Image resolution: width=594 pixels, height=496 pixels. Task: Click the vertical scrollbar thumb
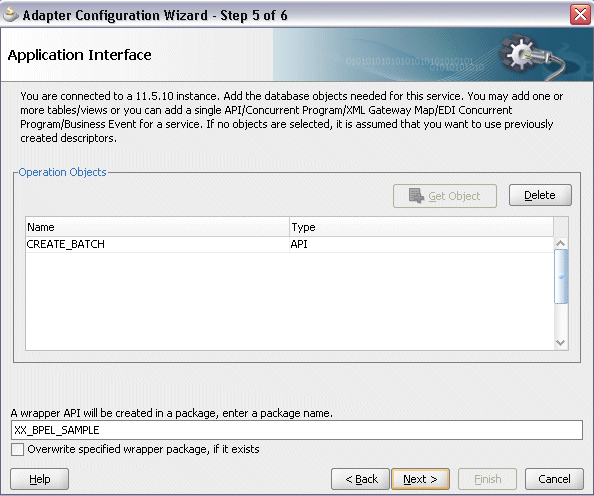tap(561, 277)
